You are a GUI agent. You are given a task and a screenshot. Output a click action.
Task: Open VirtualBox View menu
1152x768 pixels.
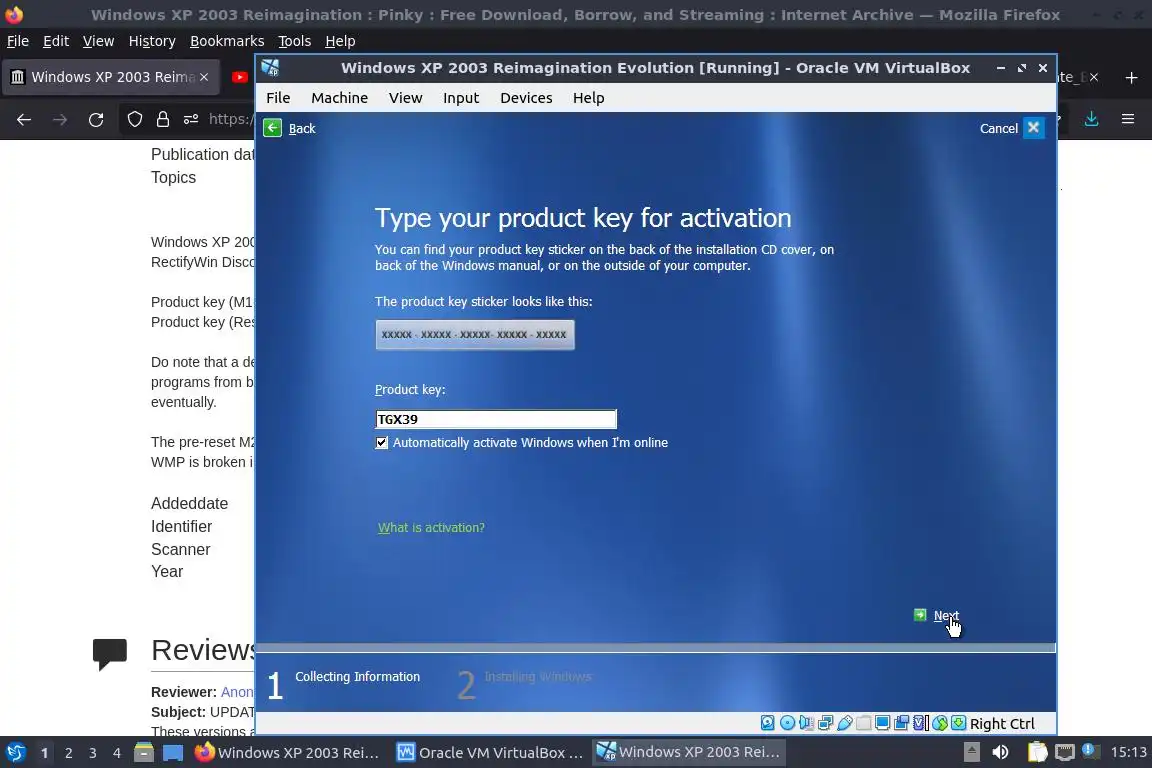406,98
